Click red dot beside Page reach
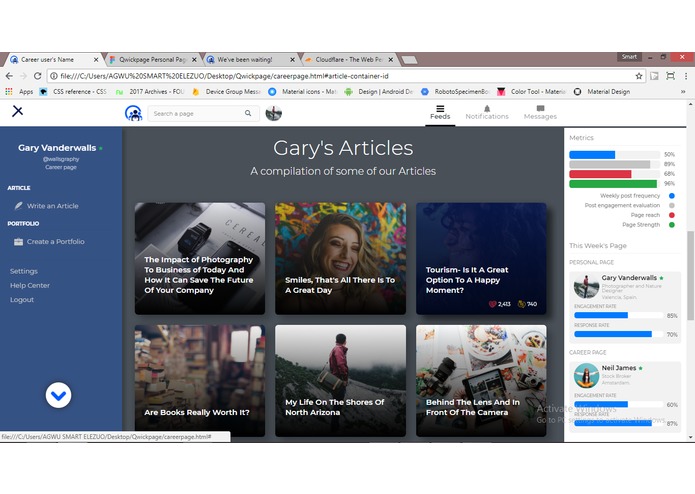This screenshot has width=695, height=494. [x=672, y=215]
